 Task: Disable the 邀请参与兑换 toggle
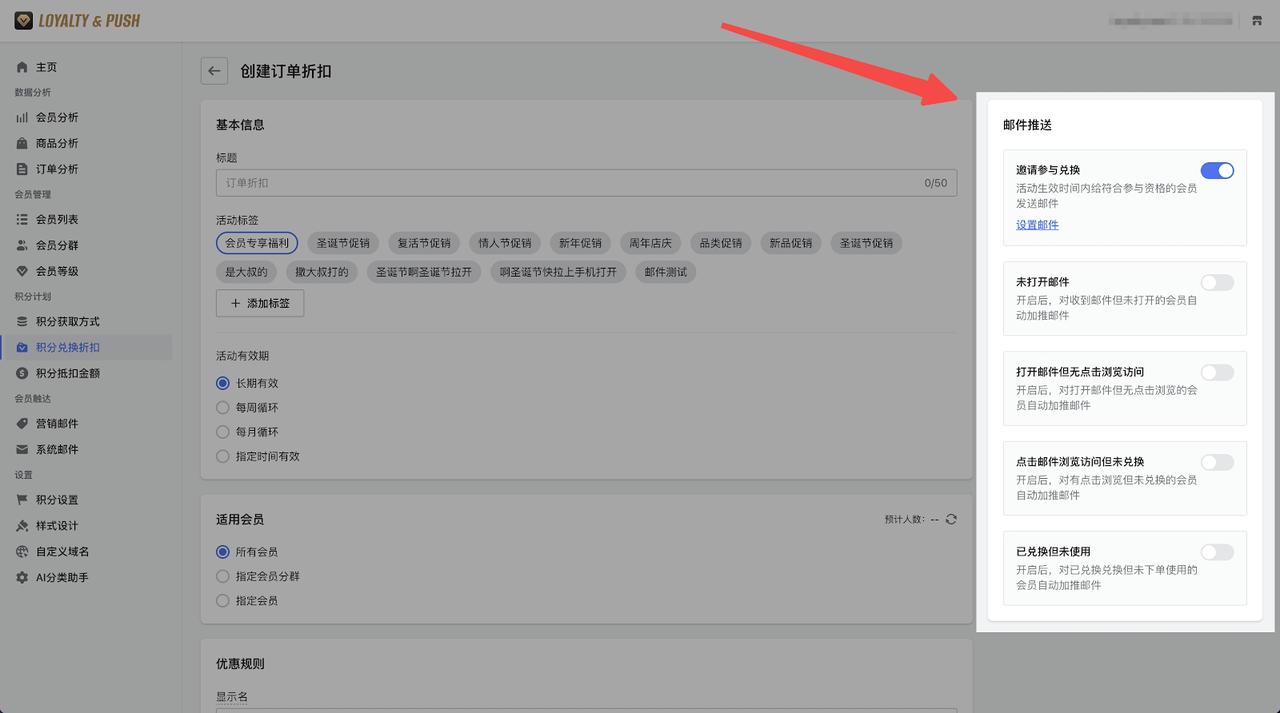(1217, 171)
